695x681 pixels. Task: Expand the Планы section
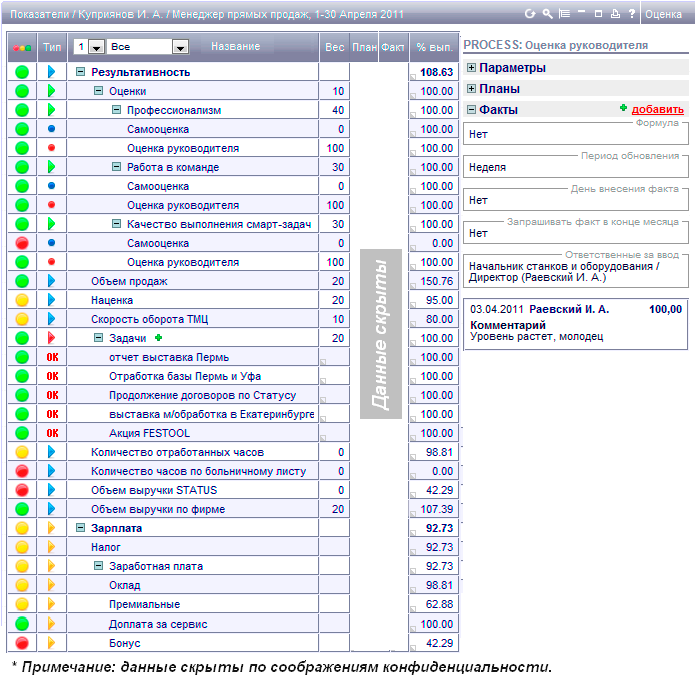pos(472,88)
